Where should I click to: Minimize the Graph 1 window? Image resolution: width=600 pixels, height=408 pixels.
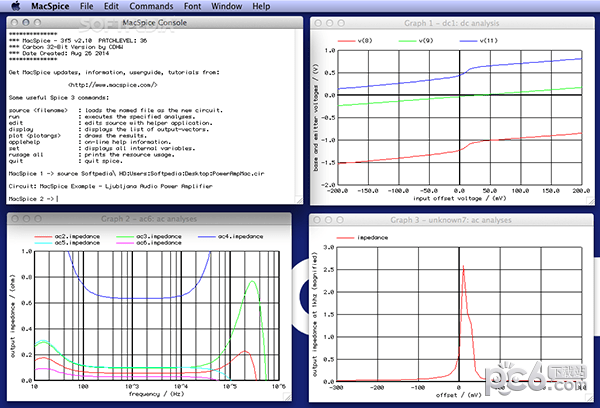[329, 23]
